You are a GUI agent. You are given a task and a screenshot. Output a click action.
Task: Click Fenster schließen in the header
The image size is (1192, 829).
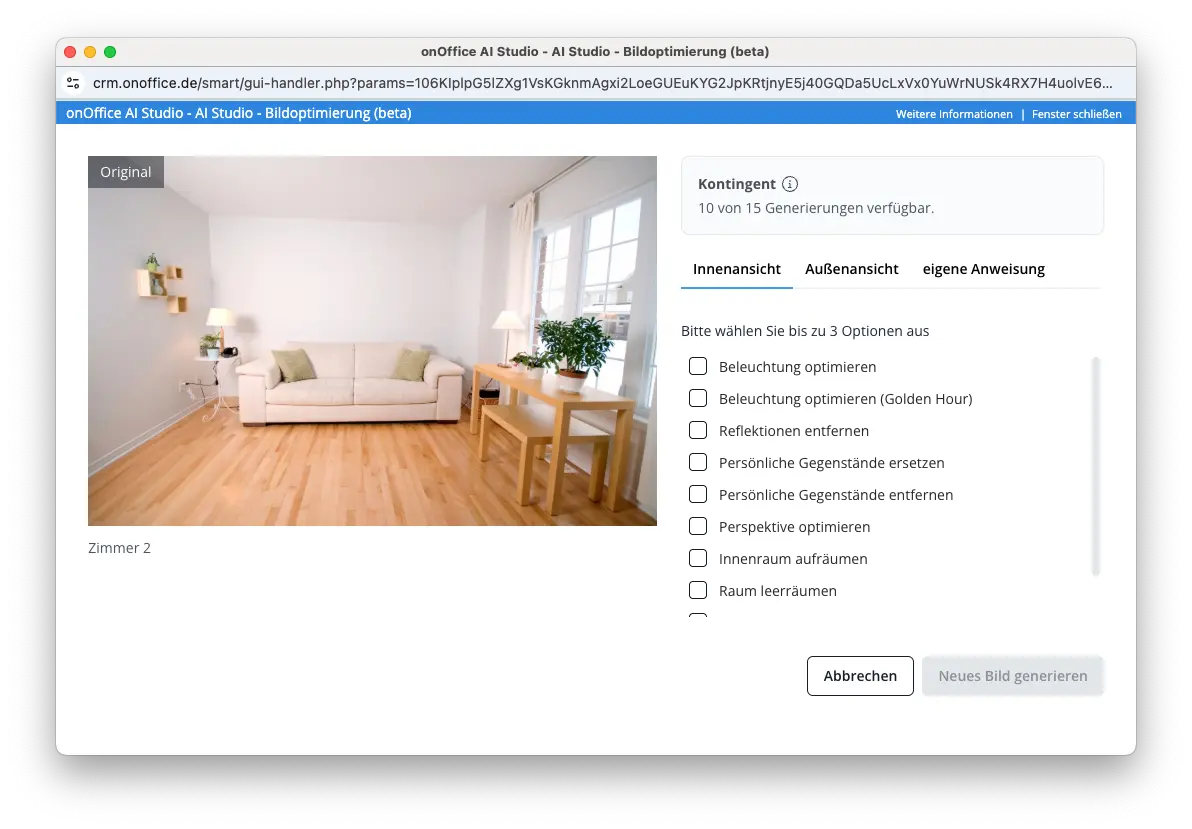click(x=1078, y=114)
